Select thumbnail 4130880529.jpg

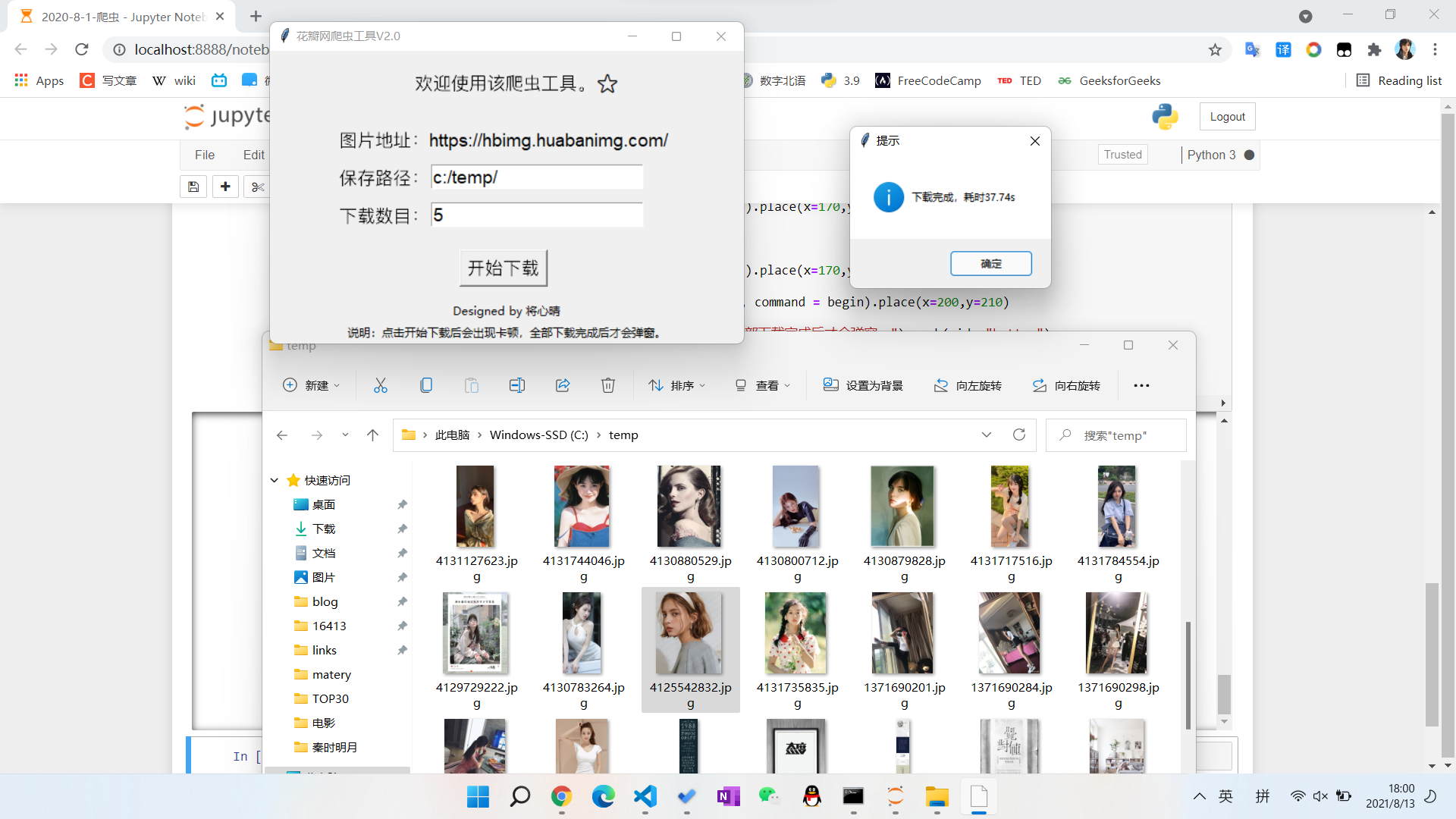pyautogui.click(x=689, y=507)
